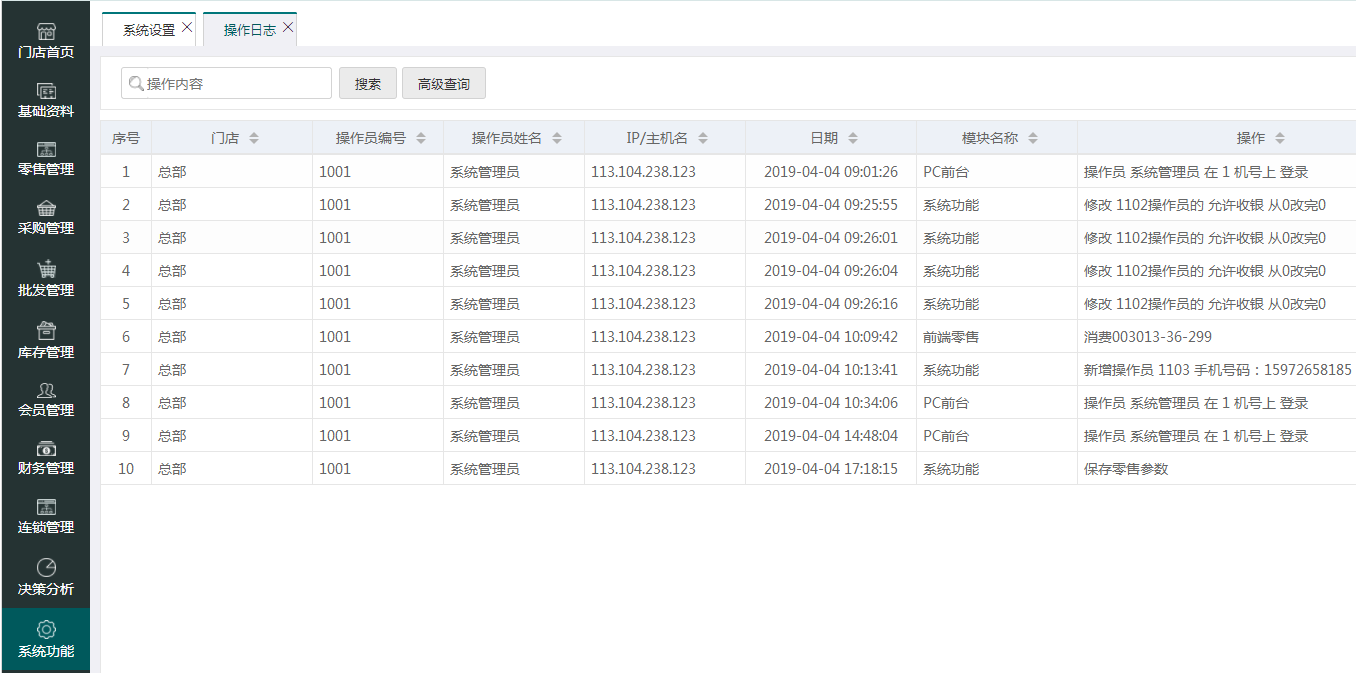This screenshot has width=1356, height=673.
Task: Sort table by 模块名称 column
Action: click(x=1033, y=139)
